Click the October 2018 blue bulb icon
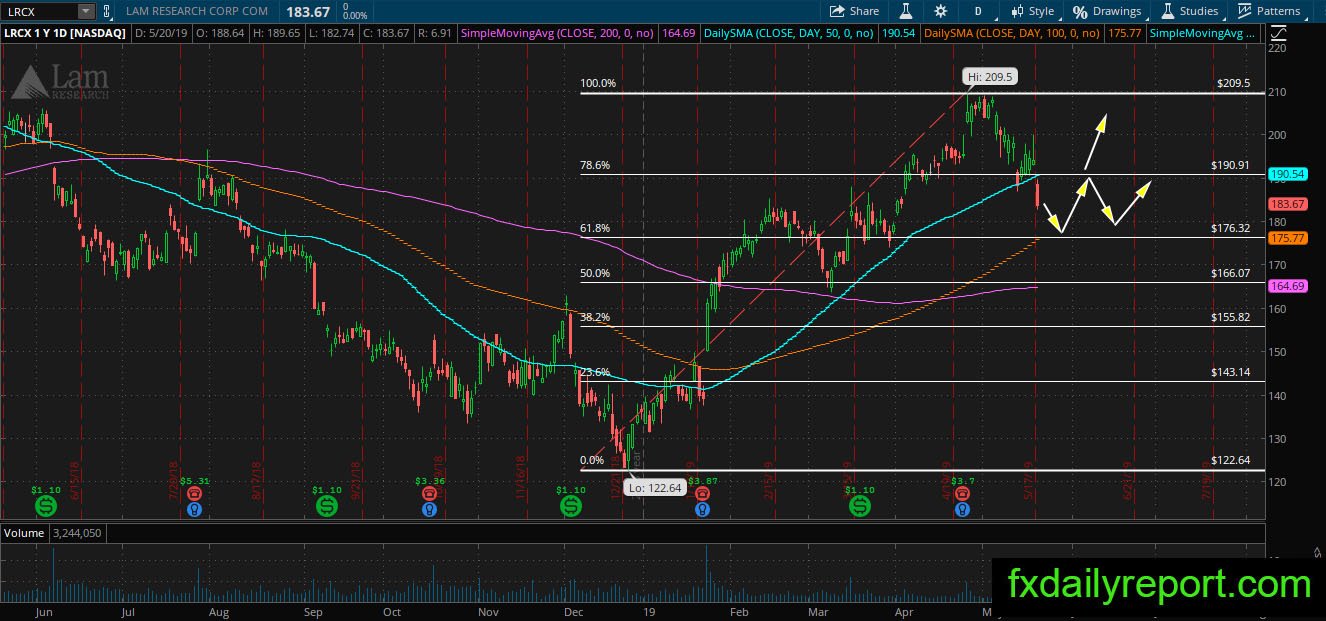This screenshot has width=1326, height=621. point(430,509)
